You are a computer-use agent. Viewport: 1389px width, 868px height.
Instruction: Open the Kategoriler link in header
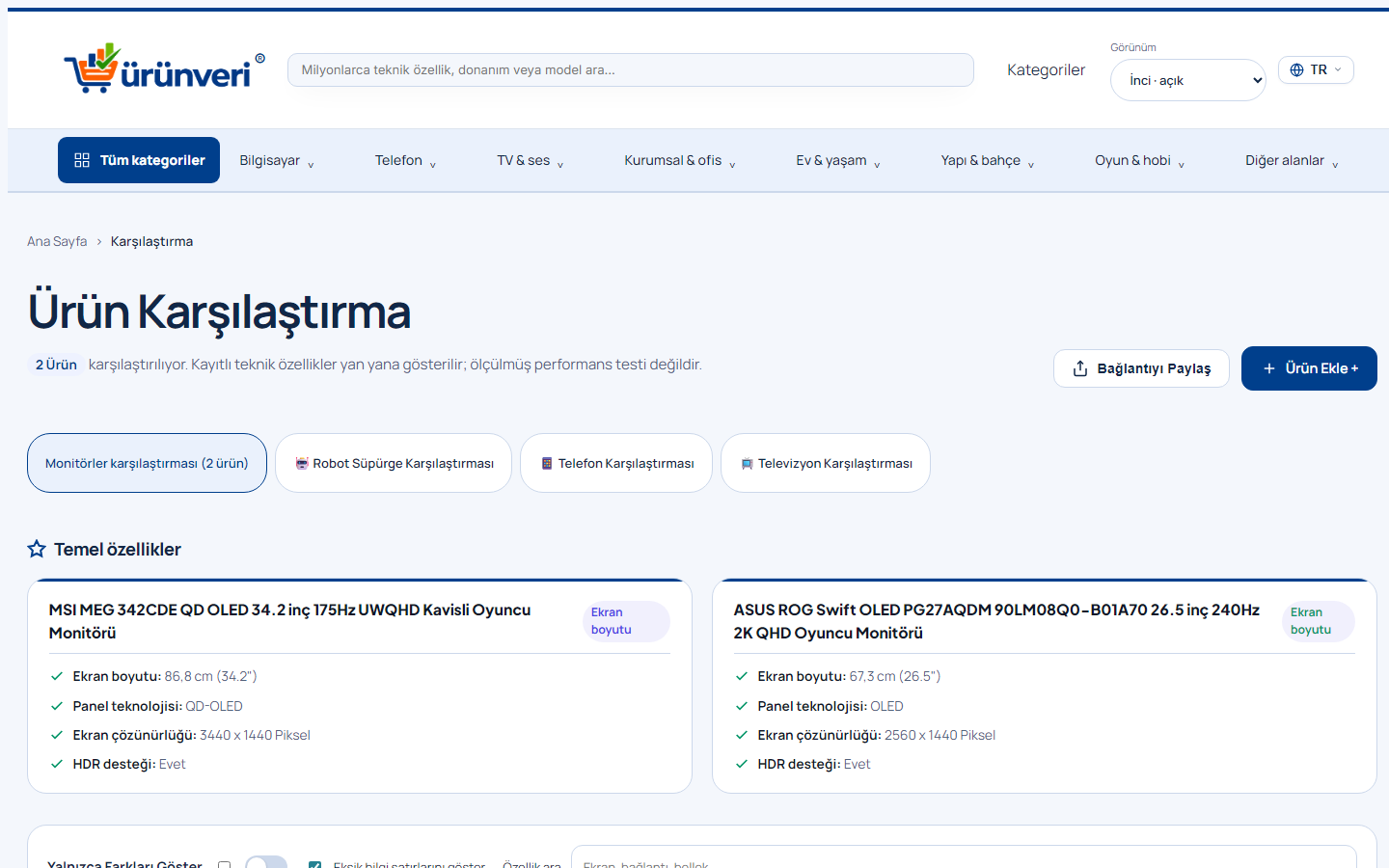click(x=1046, y=69)
